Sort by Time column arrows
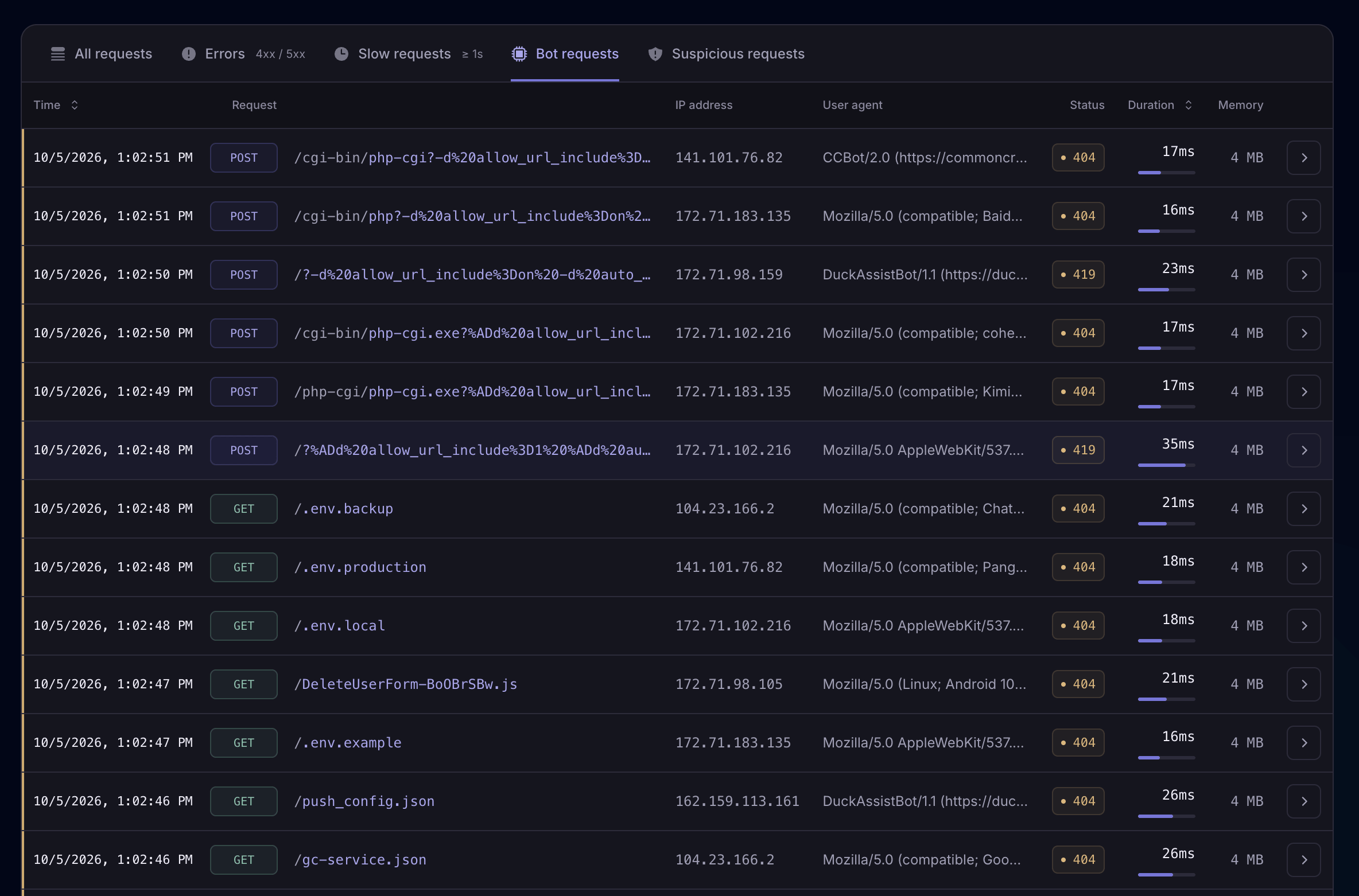 coord(75,105)
